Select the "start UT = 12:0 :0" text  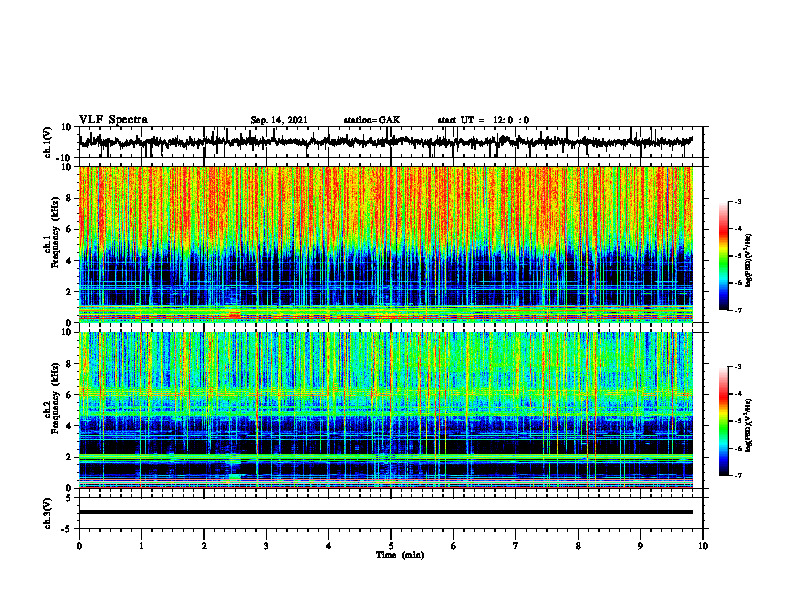[483, 120]
